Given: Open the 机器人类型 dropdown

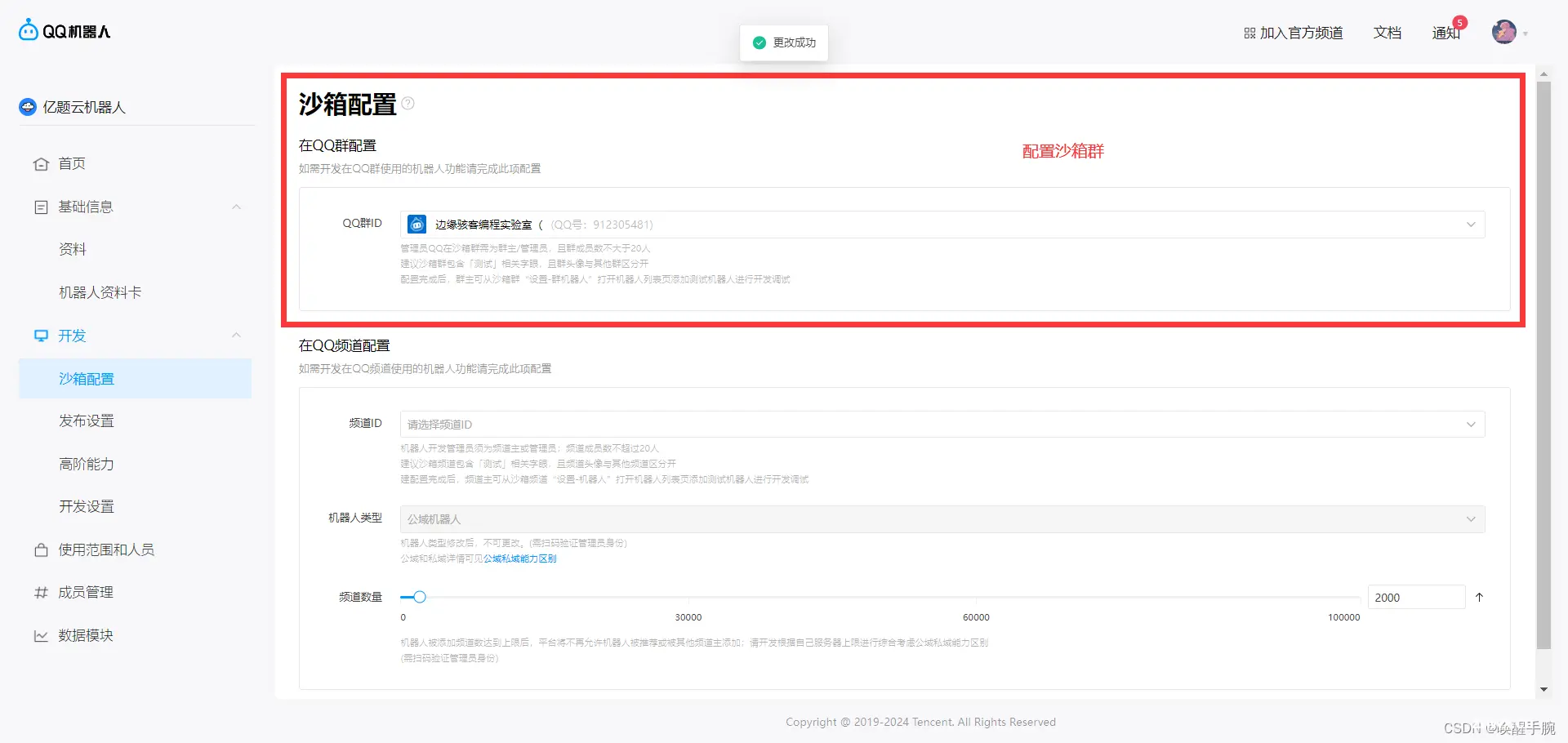Looking at the screenshot, I should click(x=942, y=519).
